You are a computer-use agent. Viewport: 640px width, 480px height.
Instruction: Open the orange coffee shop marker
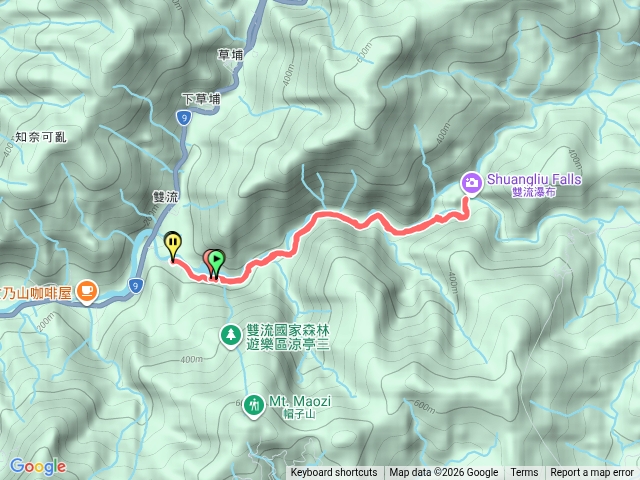pyautogui.click(x=87, y=292)
